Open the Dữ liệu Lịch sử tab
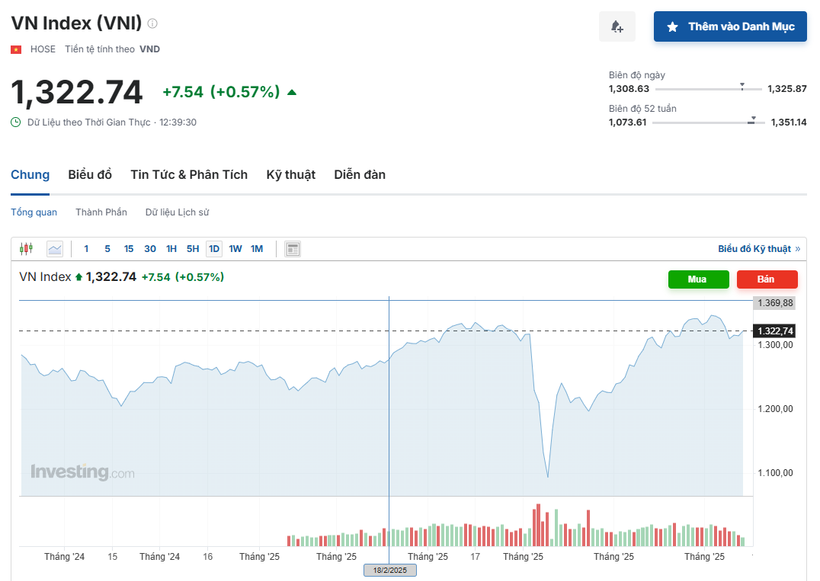Screen dimensions: 820x581 coord(174,212)
